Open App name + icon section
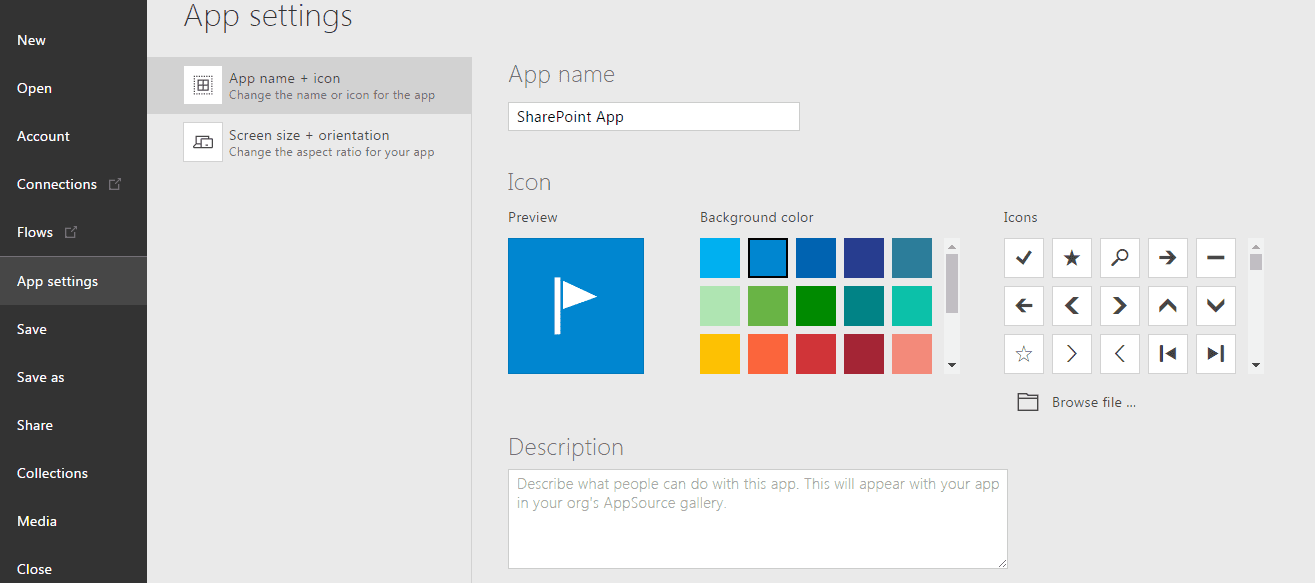This screenshot has width=1315, height=583. tap(310, 85)
